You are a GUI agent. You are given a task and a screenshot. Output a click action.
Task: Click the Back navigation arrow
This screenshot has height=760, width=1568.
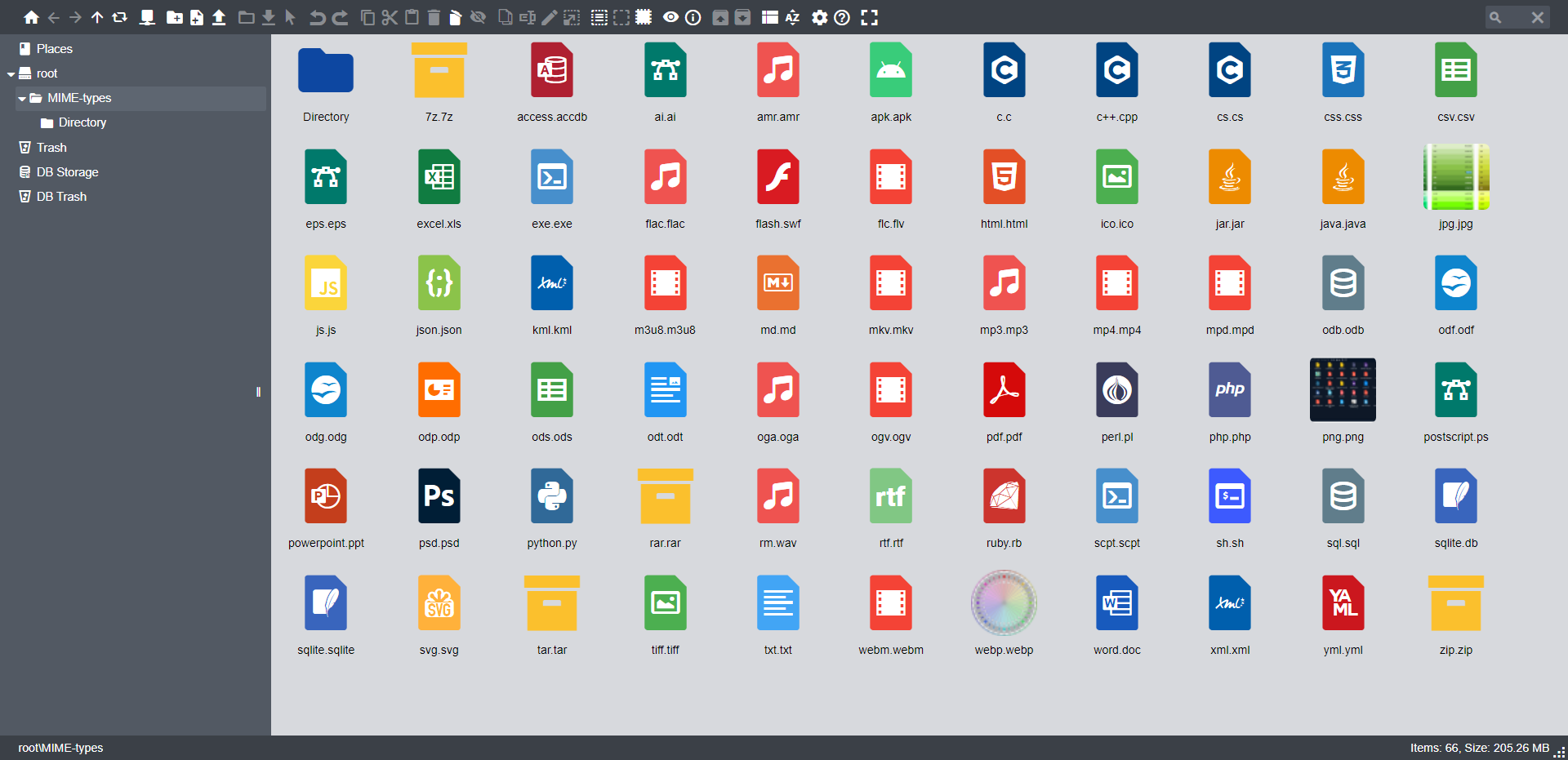point(54,17)
